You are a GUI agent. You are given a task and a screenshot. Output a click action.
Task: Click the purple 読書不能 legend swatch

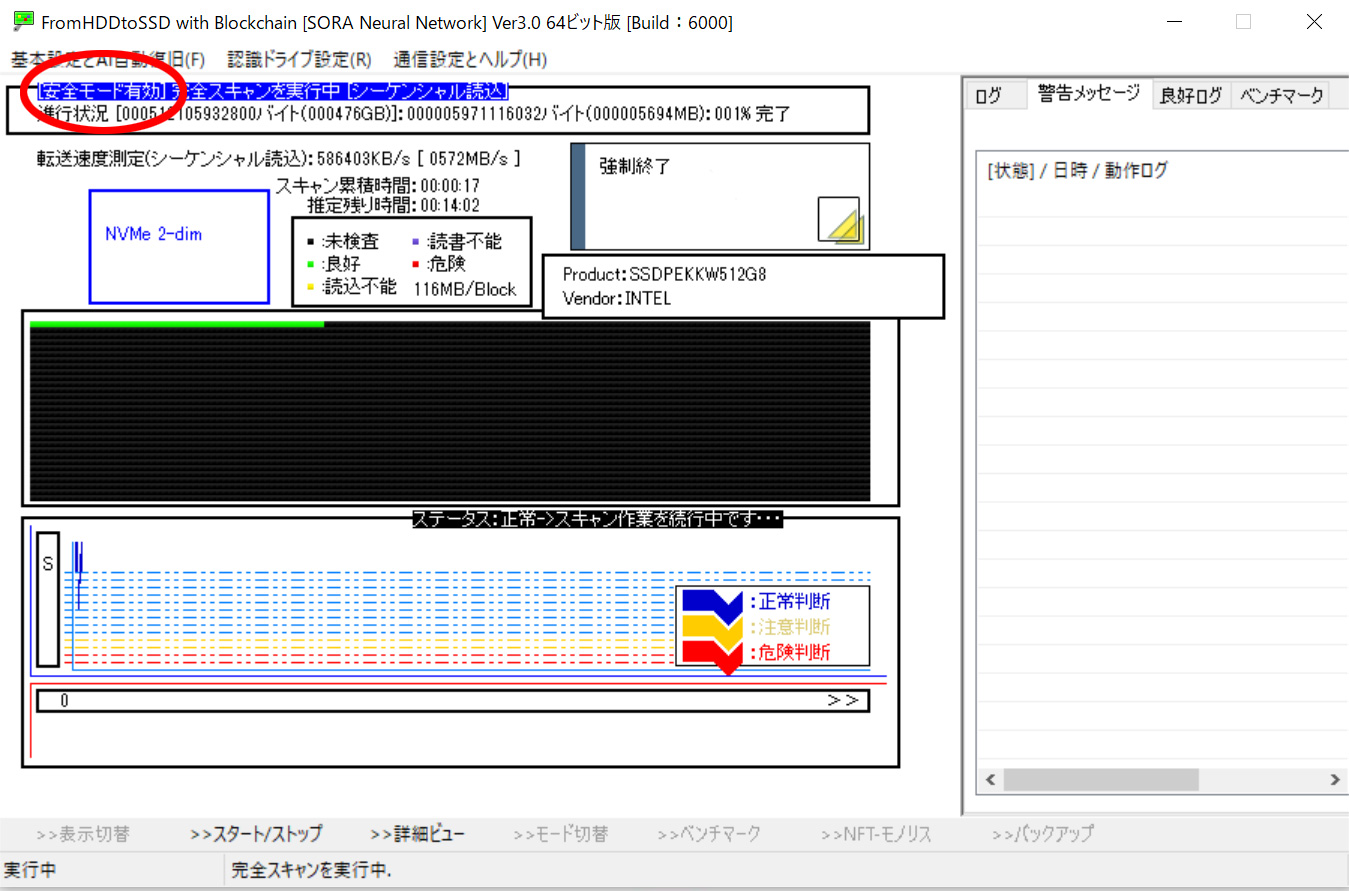[x=416, y=242]
